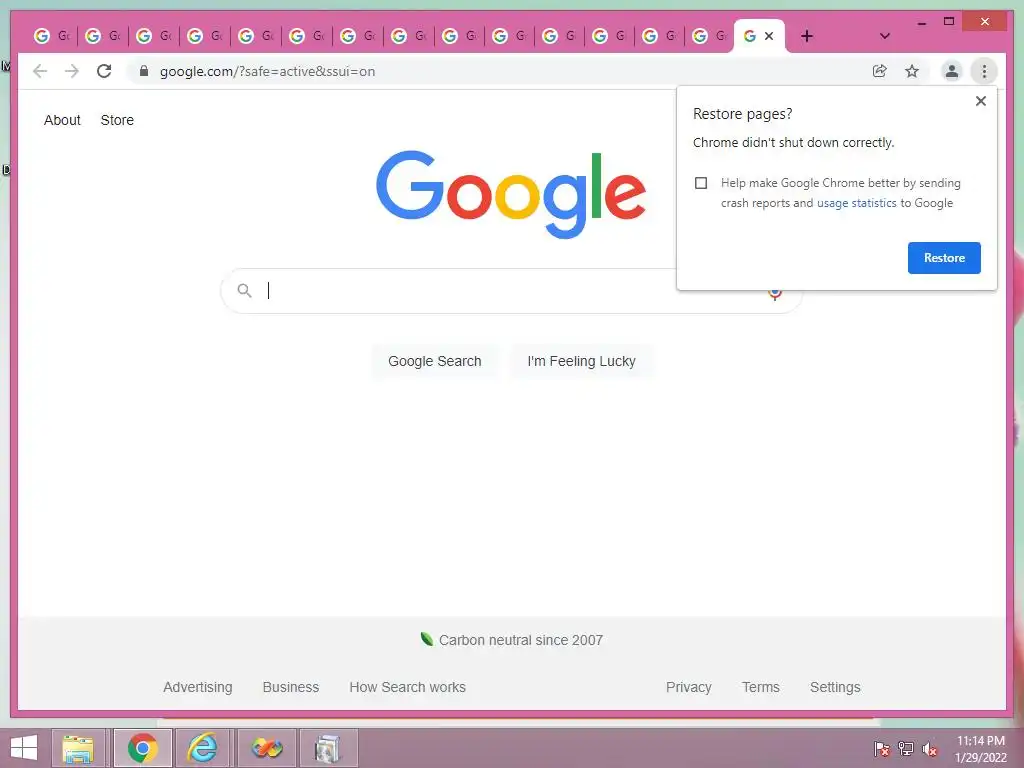This screenshot has height=768, width=1024.
Task: Dismiss the Restore pages popup
Action: pos(980,101)
